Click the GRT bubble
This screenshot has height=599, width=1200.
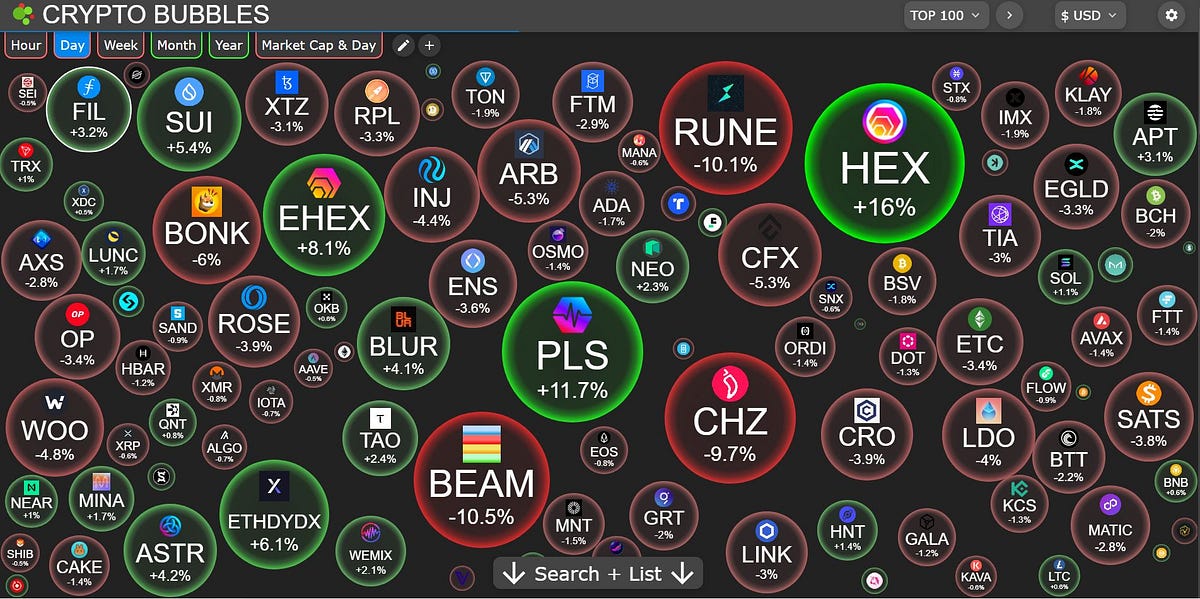664,514
